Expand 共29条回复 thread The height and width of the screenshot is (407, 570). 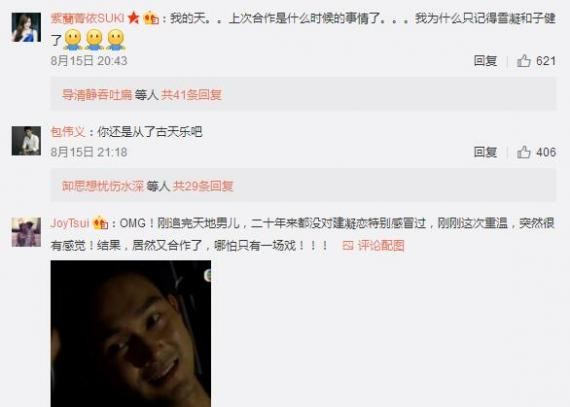click(x=203, y=186)
